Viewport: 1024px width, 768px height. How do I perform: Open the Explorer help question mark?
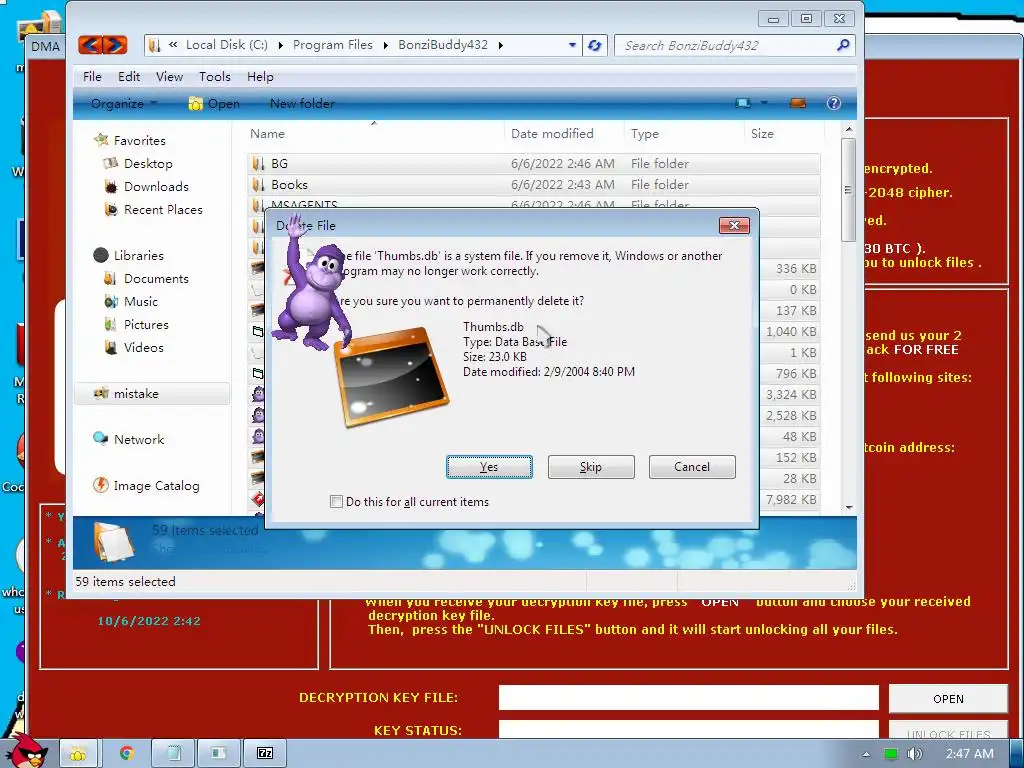click(833, 103)
